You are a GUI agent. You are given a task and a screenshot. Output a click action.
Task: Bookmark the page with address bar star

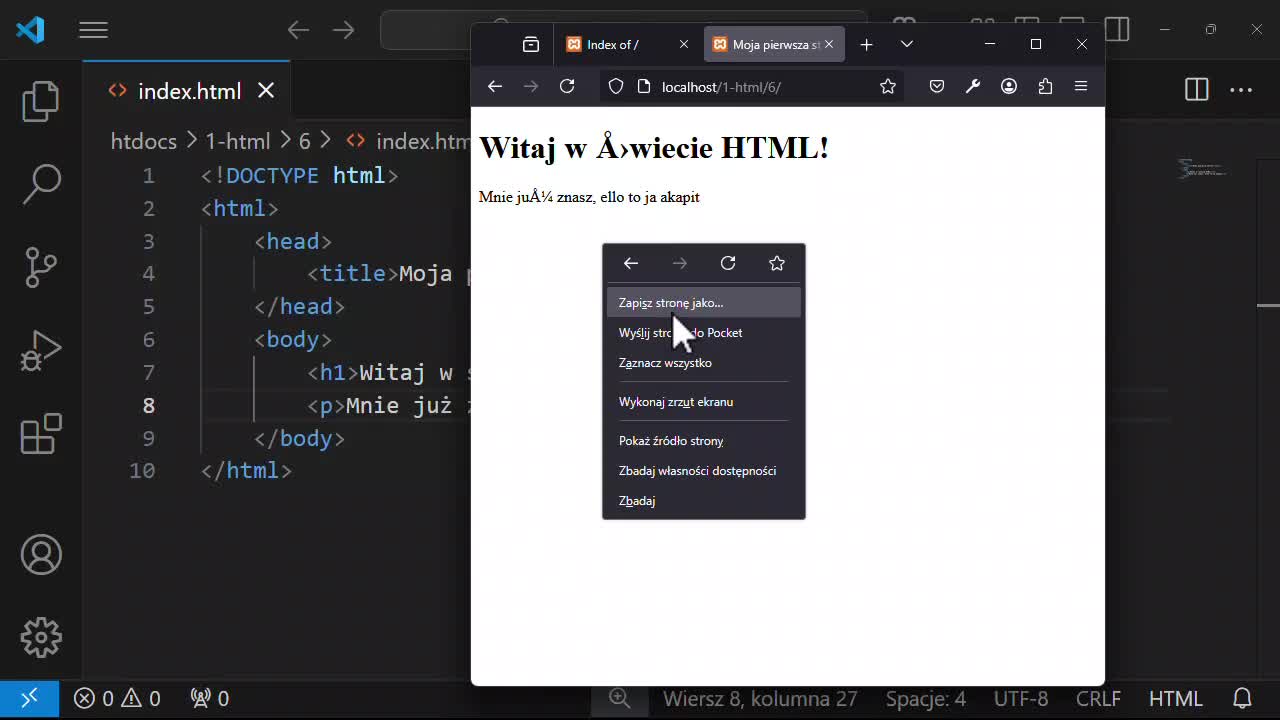tap(888, 87)
